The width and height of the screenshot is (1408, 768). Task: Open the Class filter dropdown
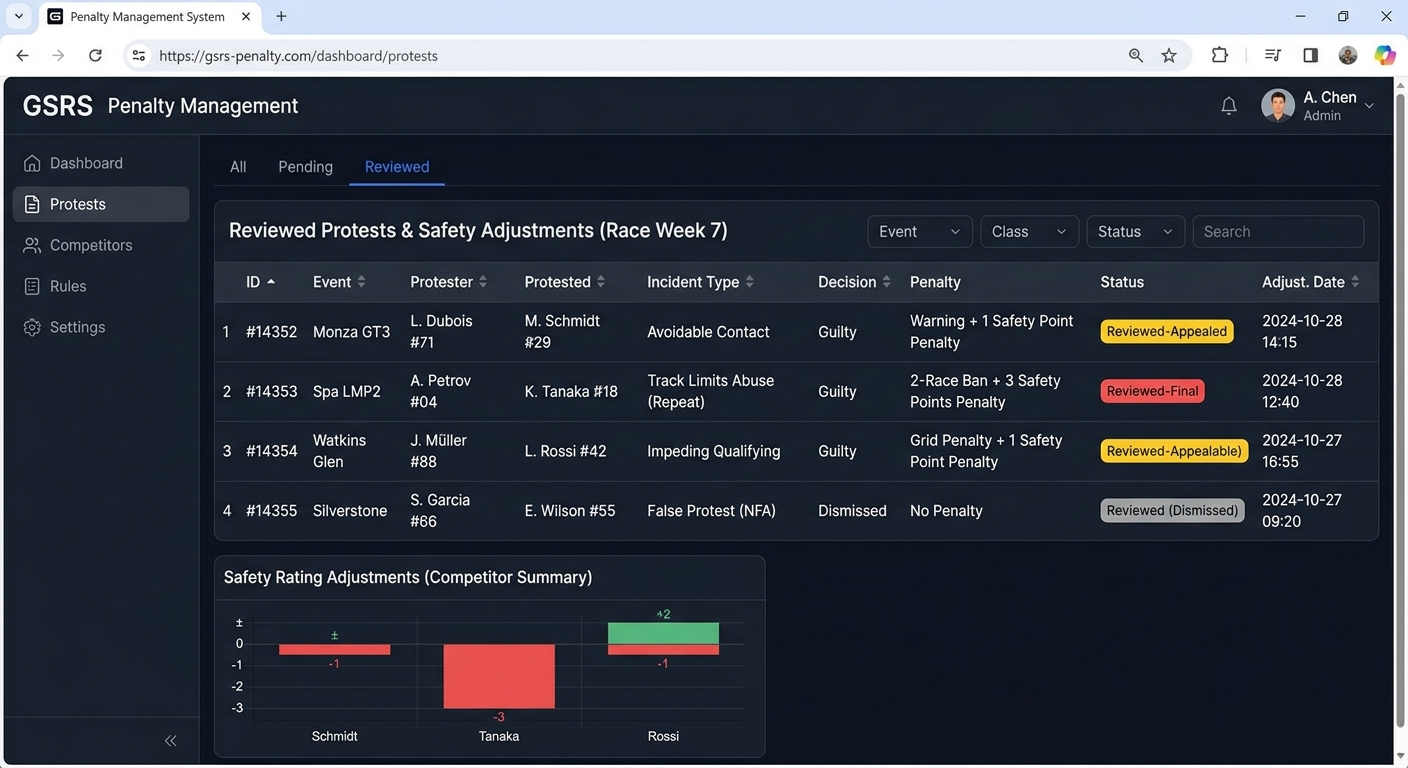tap(1029, 232)
